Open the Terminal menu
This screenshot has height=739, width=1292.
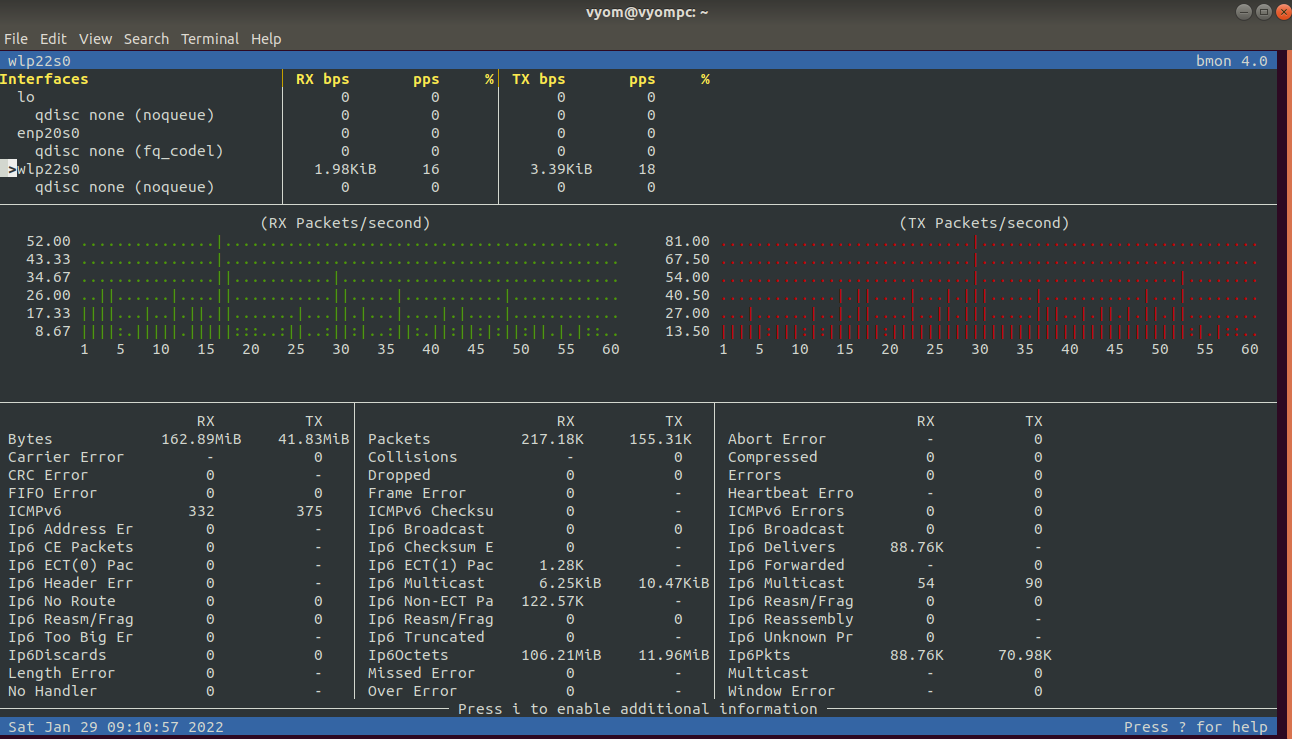pos(210,38)
